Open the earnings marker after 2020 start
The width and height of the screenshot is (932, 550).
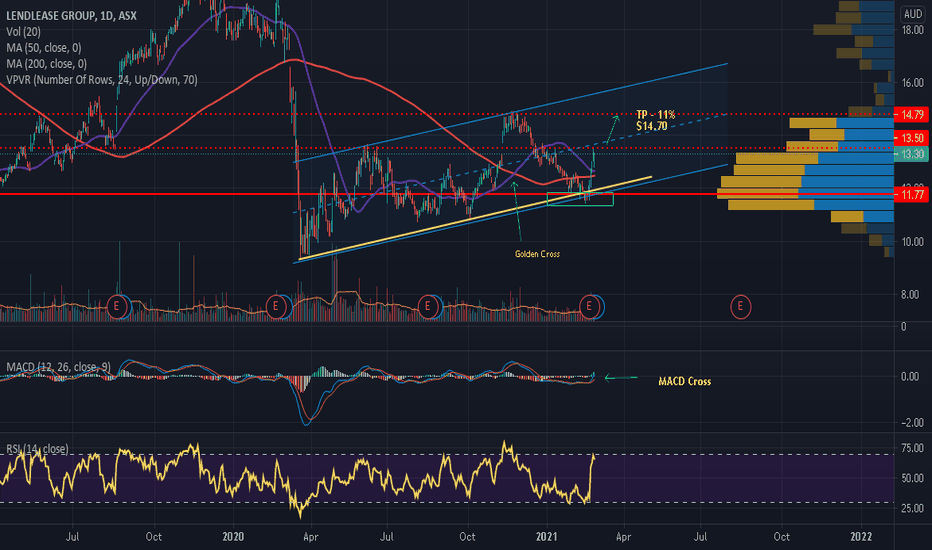276,307
